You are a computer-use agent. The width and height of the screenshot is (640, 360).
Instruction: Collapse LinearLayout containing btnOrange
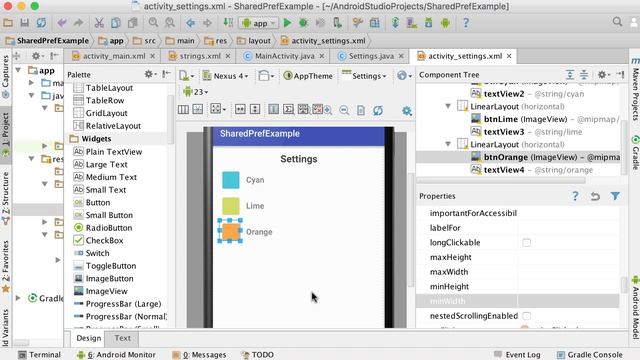coord(448,144)
